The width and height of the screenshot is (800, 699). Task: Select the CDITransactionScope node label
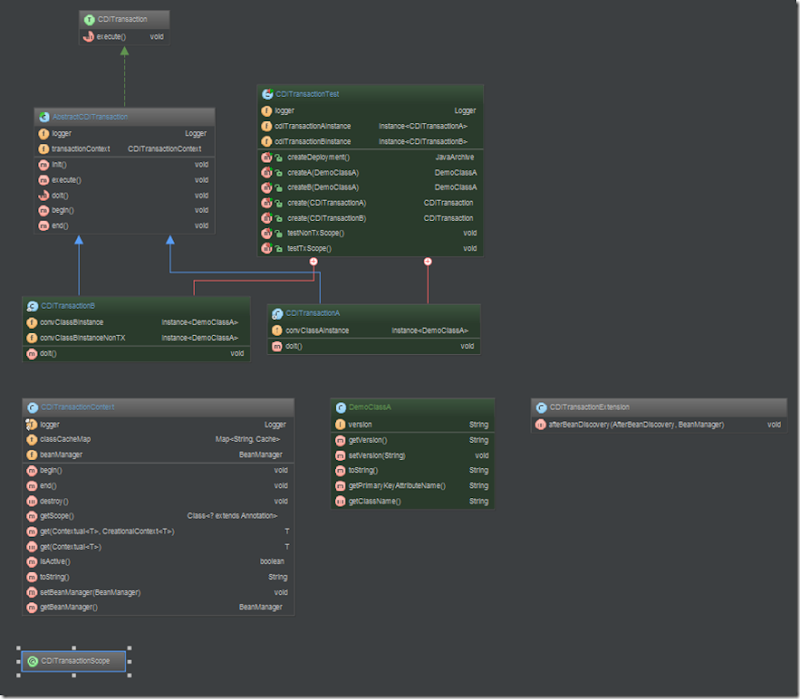(x=76, y=661)
